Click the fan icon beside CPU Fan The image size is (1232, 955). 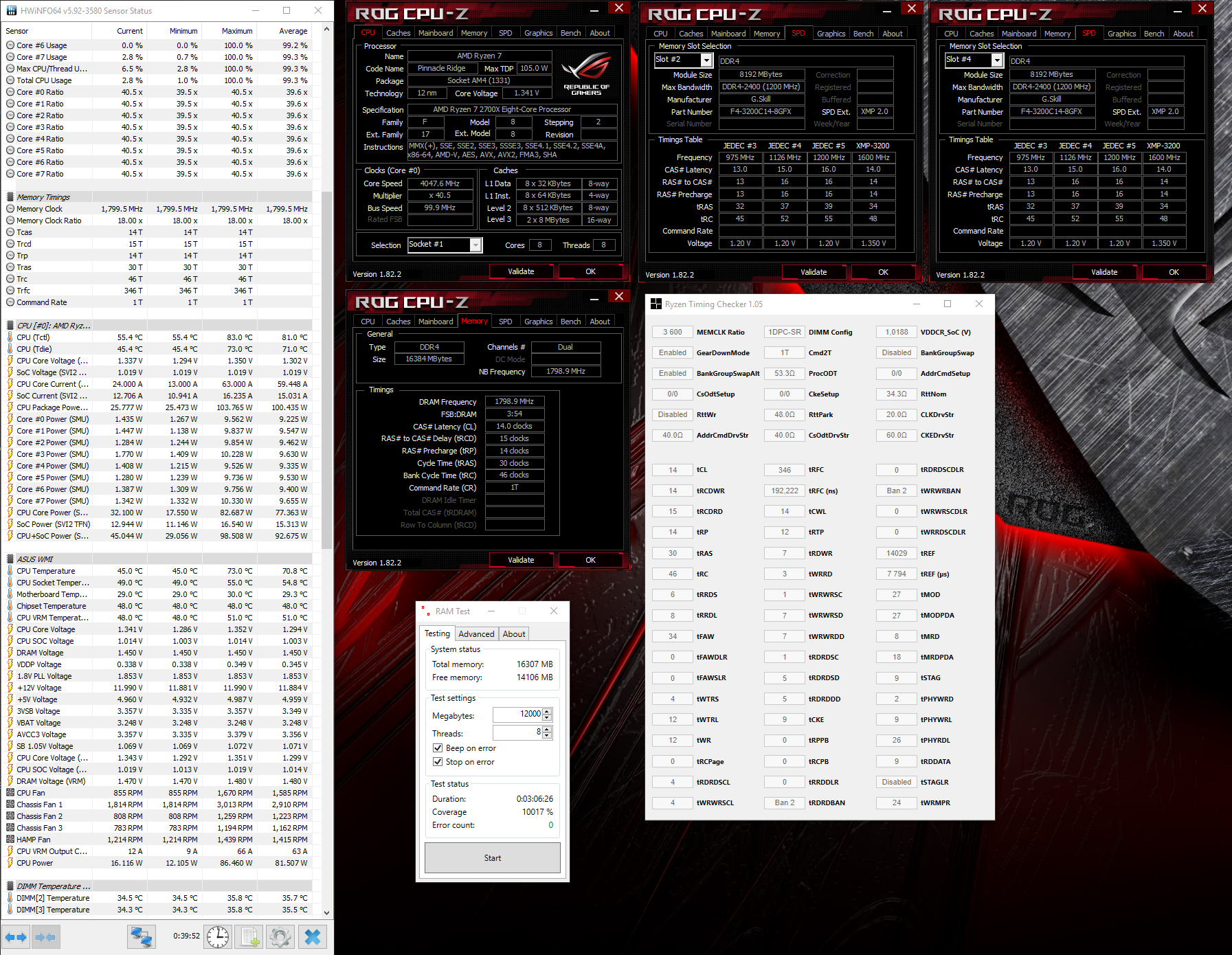(x=10, y=793)
